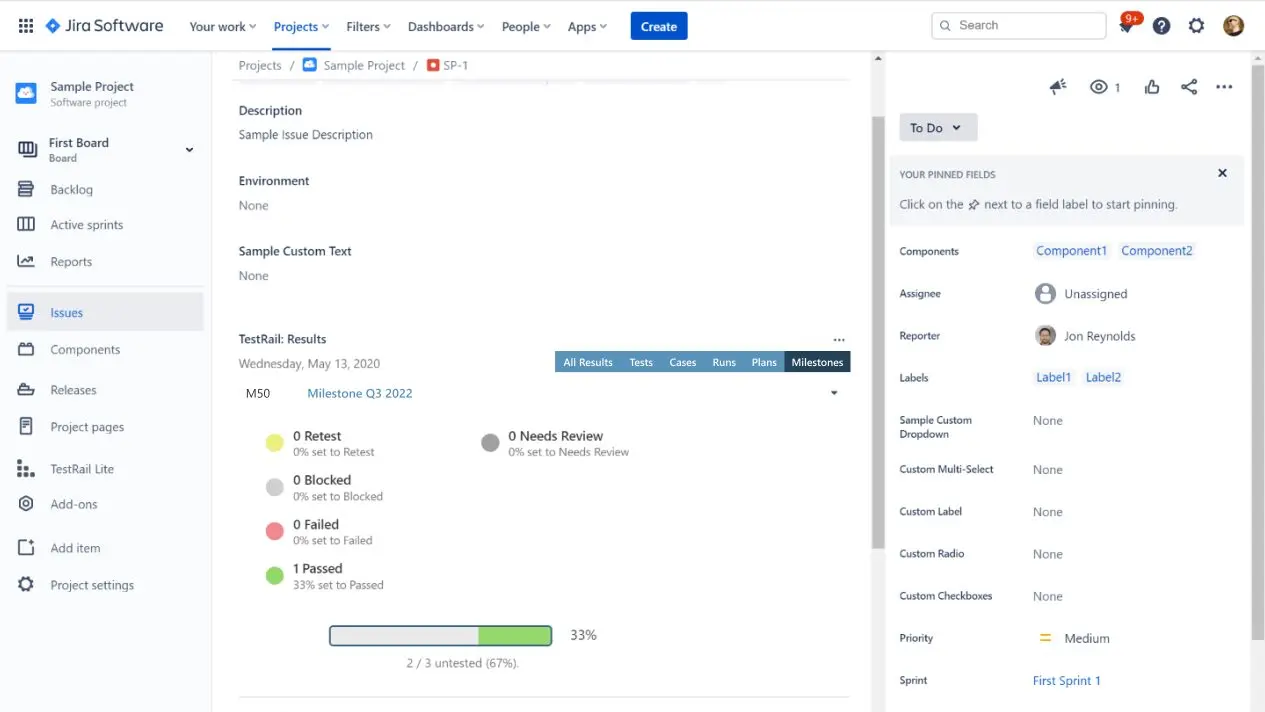Open the Milestone Q3 2022 link
Screen dimensions: 1265x712
click(360, 393)
